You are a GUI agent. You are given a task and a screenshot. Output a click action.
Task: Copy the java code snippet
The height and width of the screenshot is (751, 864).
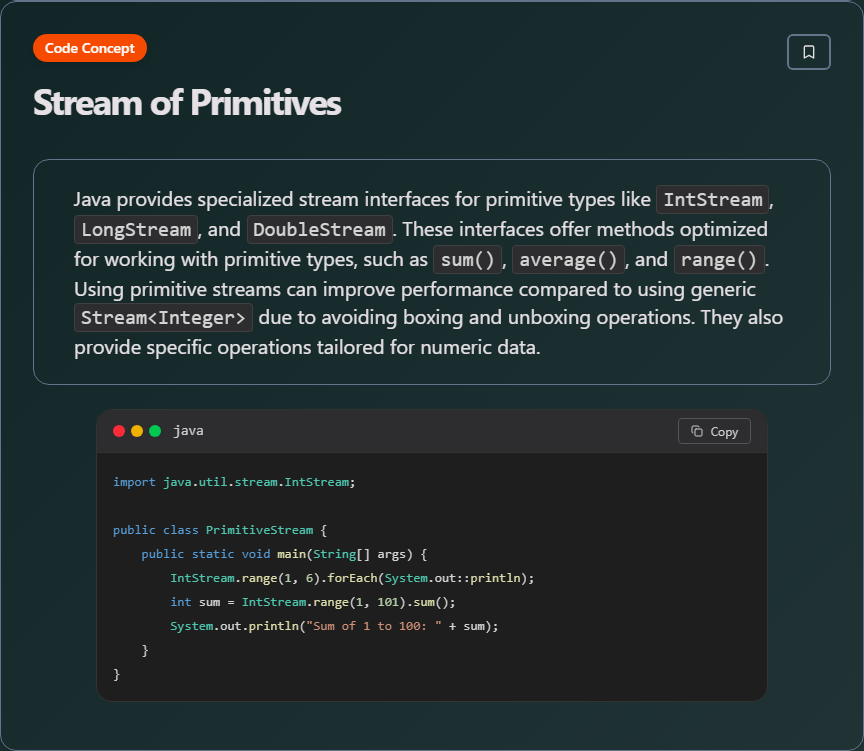point(714,431)
